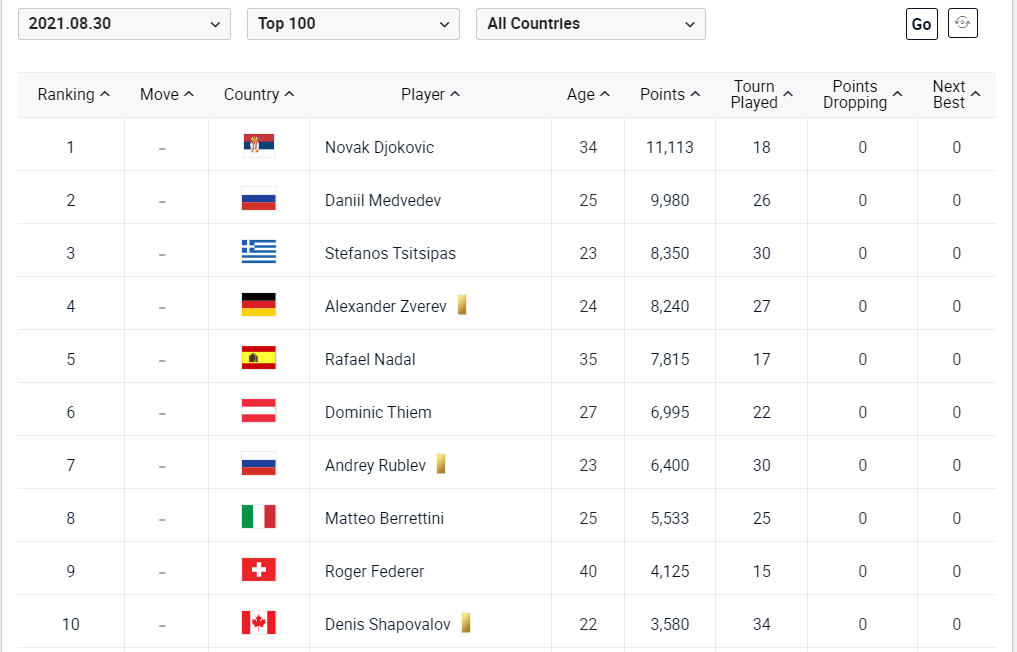The height and width of the screenshot is (652, 1017).
Task: Open Roger Federer player link
Action: click(374, 571)
